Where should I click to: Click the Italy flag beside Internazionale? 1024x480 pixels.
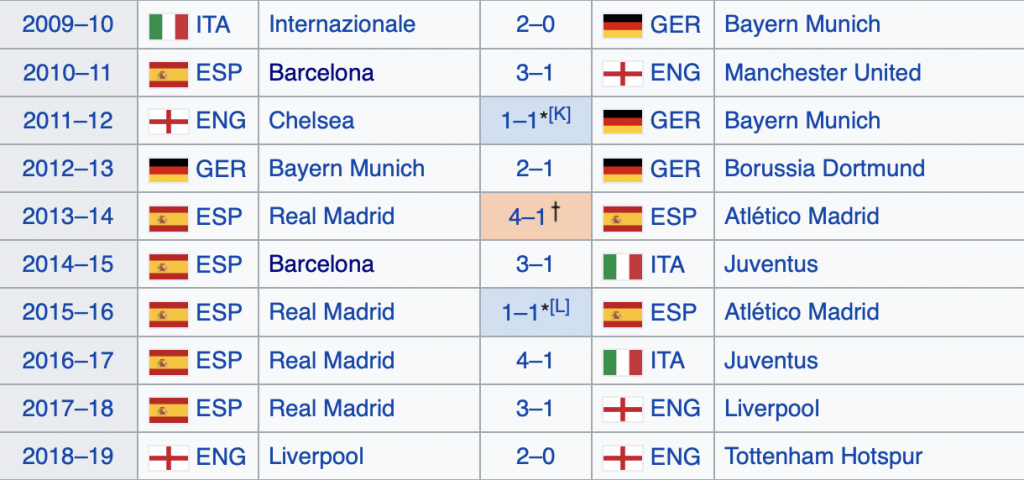pos(166,24)
